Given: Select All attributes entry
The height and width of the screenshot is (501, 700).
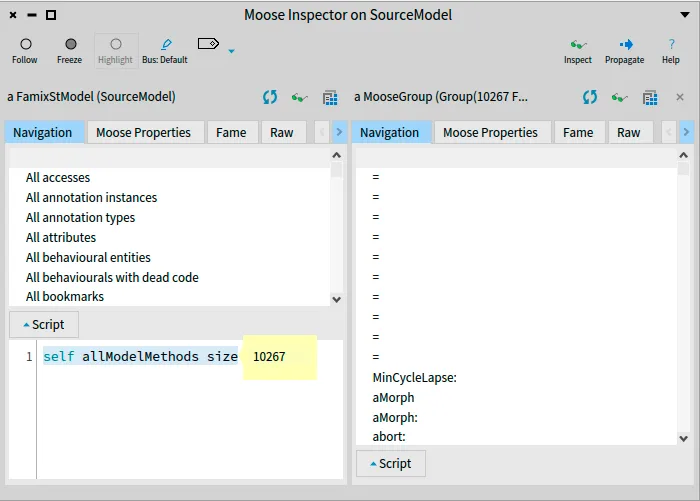Looking at the screenshot, I should 170,237.
